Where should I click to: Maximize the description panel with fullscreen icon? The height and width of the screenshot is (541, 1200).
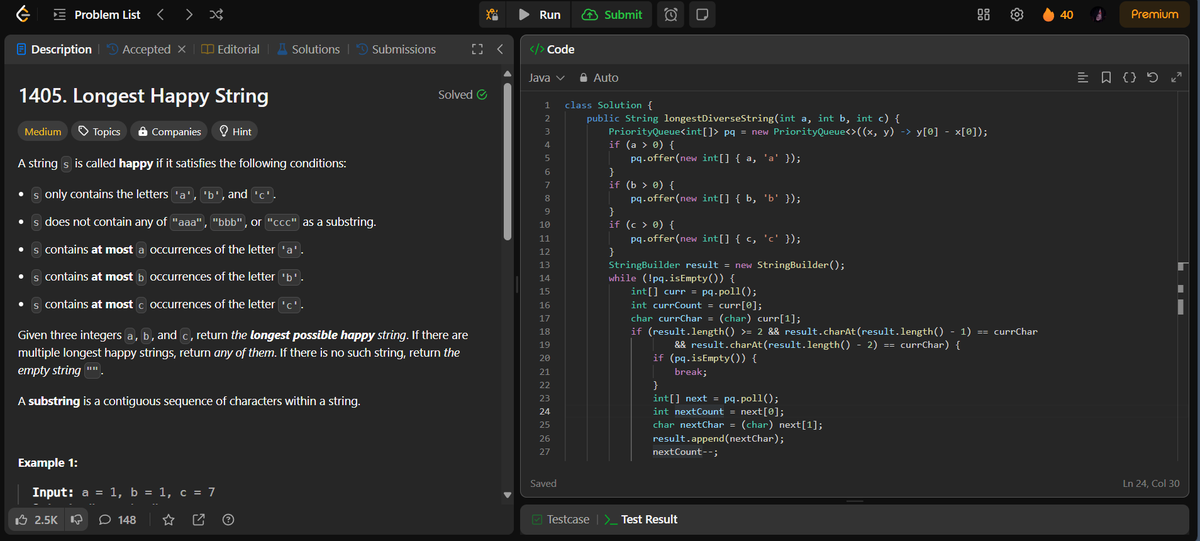[478, 49]
